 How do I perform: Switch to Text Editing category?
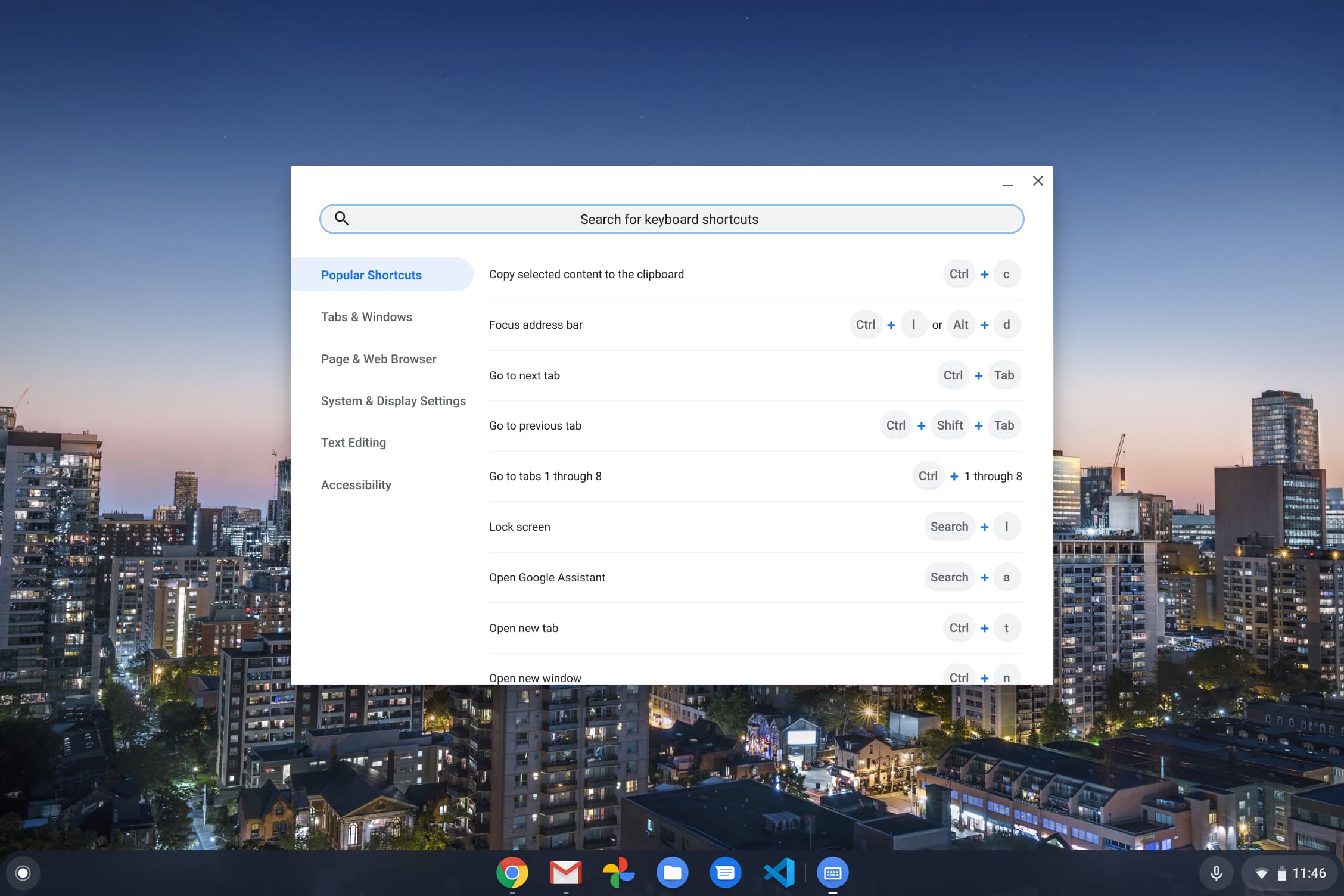tap(353, 443)
